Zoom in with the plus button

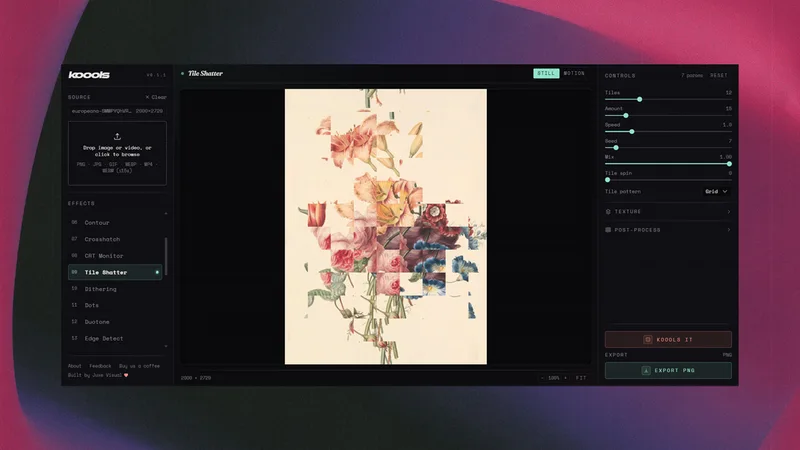click(565, 378)
